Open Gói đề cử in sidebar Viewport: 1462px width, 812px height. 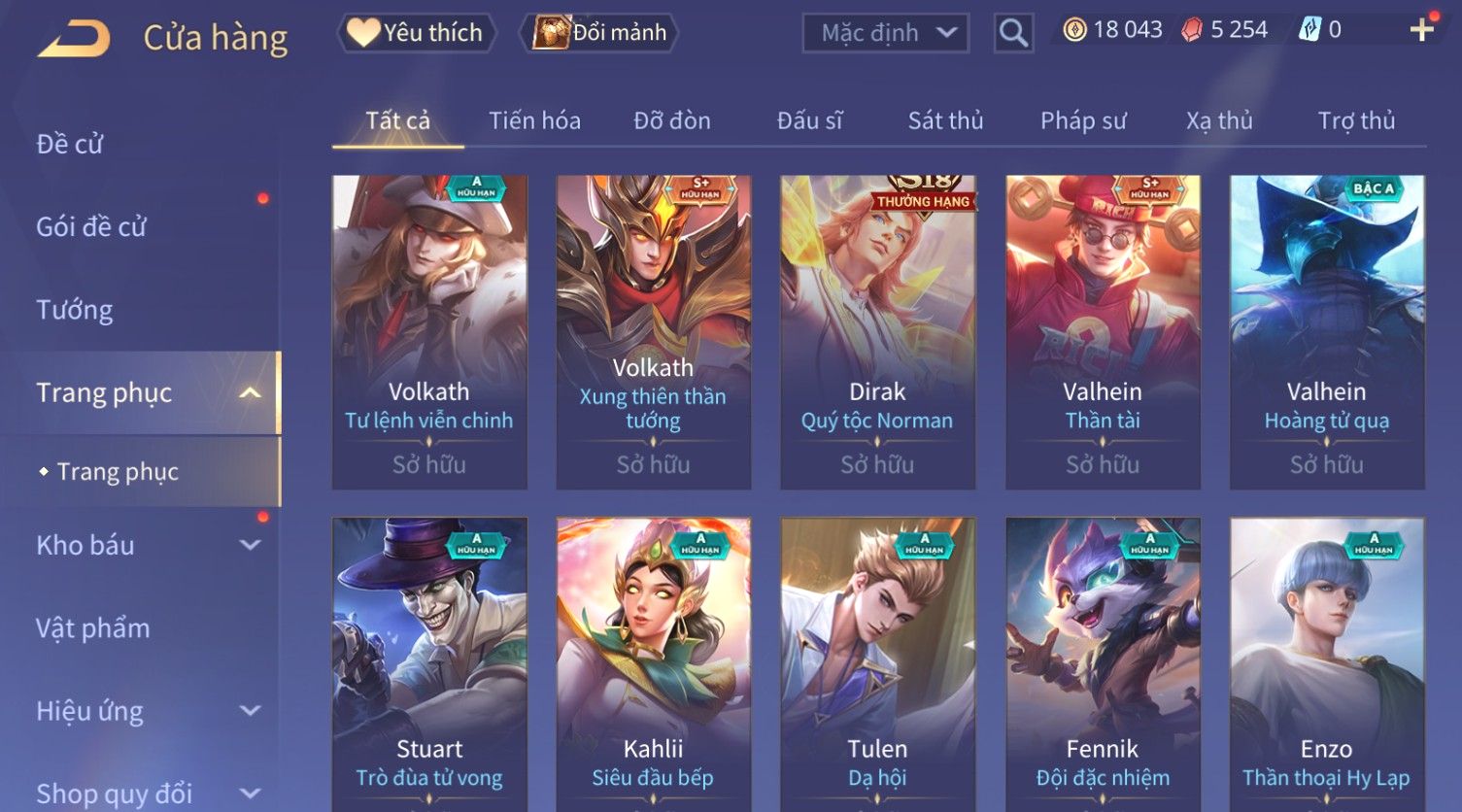pyautogui.click(x=91, y=227)
